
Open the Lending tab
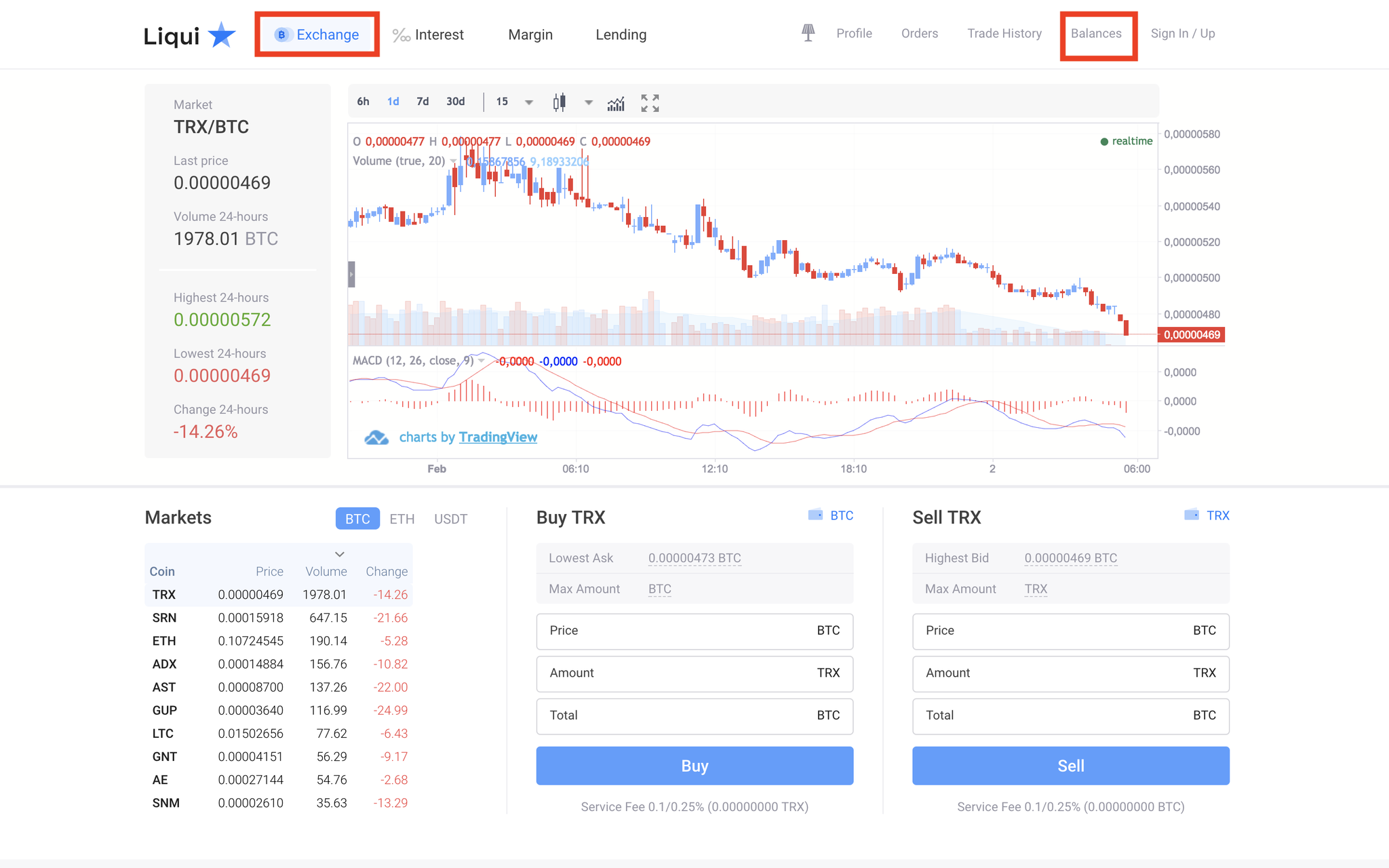[621, 35]
